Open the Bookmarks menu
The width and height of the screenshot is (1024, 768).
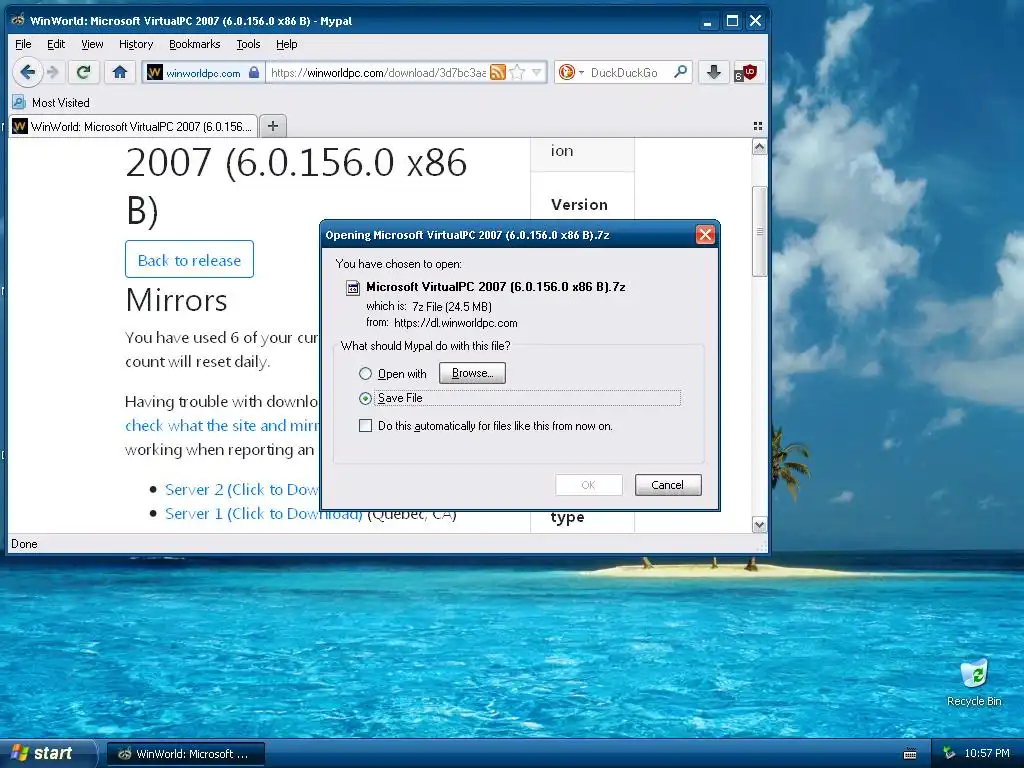(x=195, y=44)
